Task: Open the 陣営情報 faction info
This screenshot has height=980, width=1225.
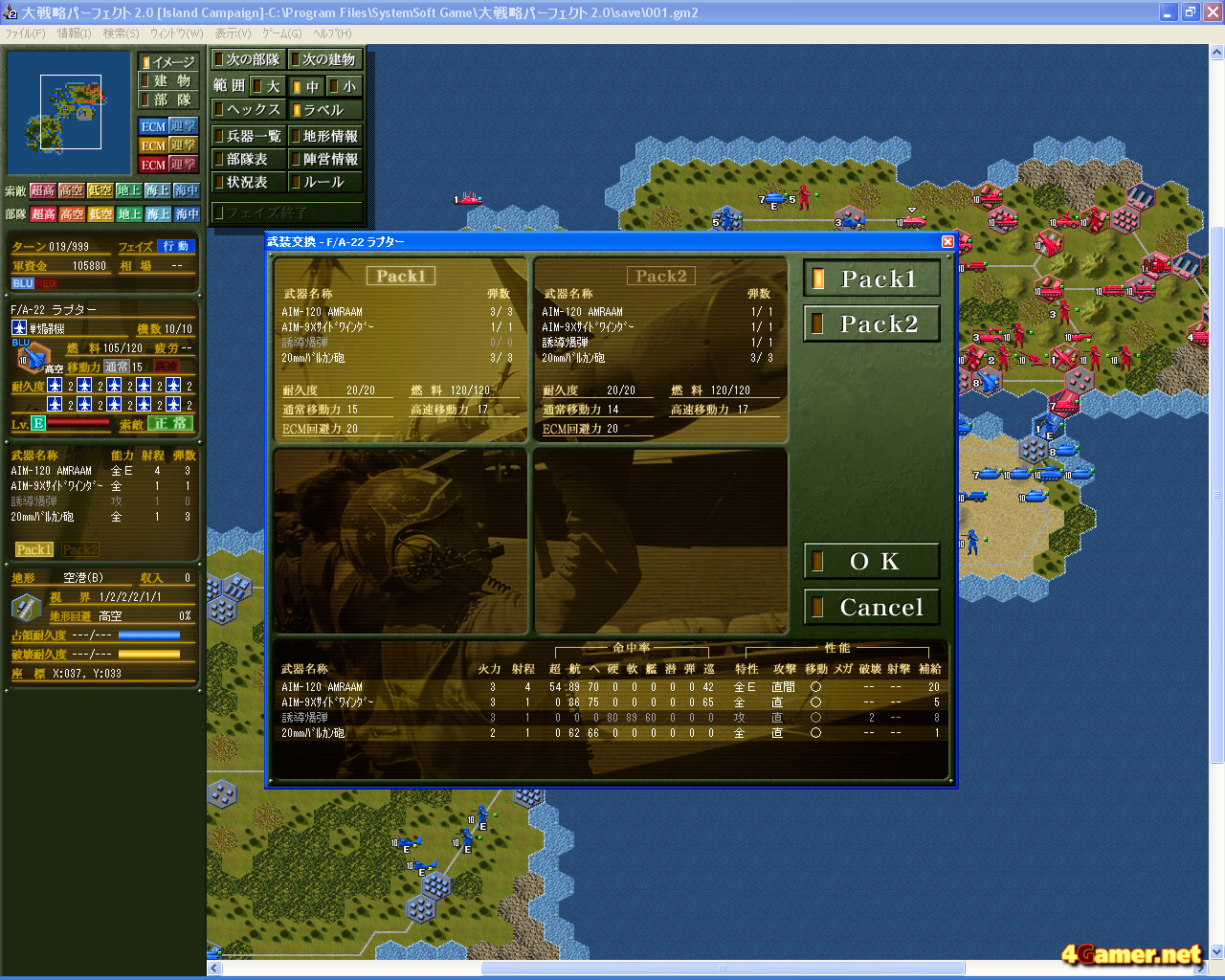Action: (325, 159)
